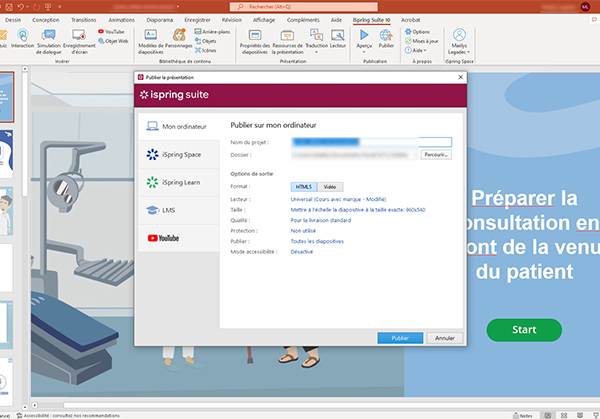Select LMS publishing destination
Viewport: 600px width, 419px height.
179,210
